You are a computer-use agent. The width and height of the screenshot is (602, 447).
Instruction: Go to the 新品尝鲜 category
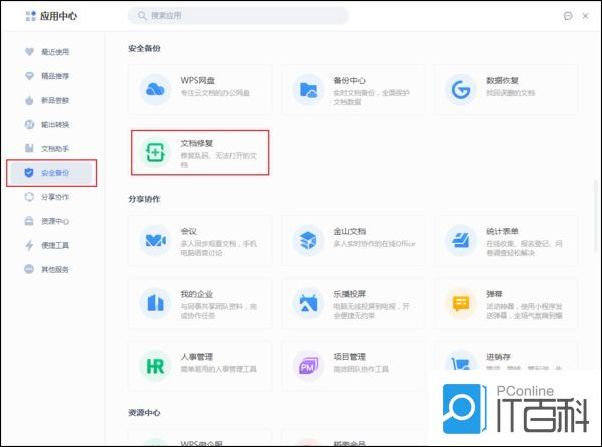pyautogui.click(x=51, y=100)
